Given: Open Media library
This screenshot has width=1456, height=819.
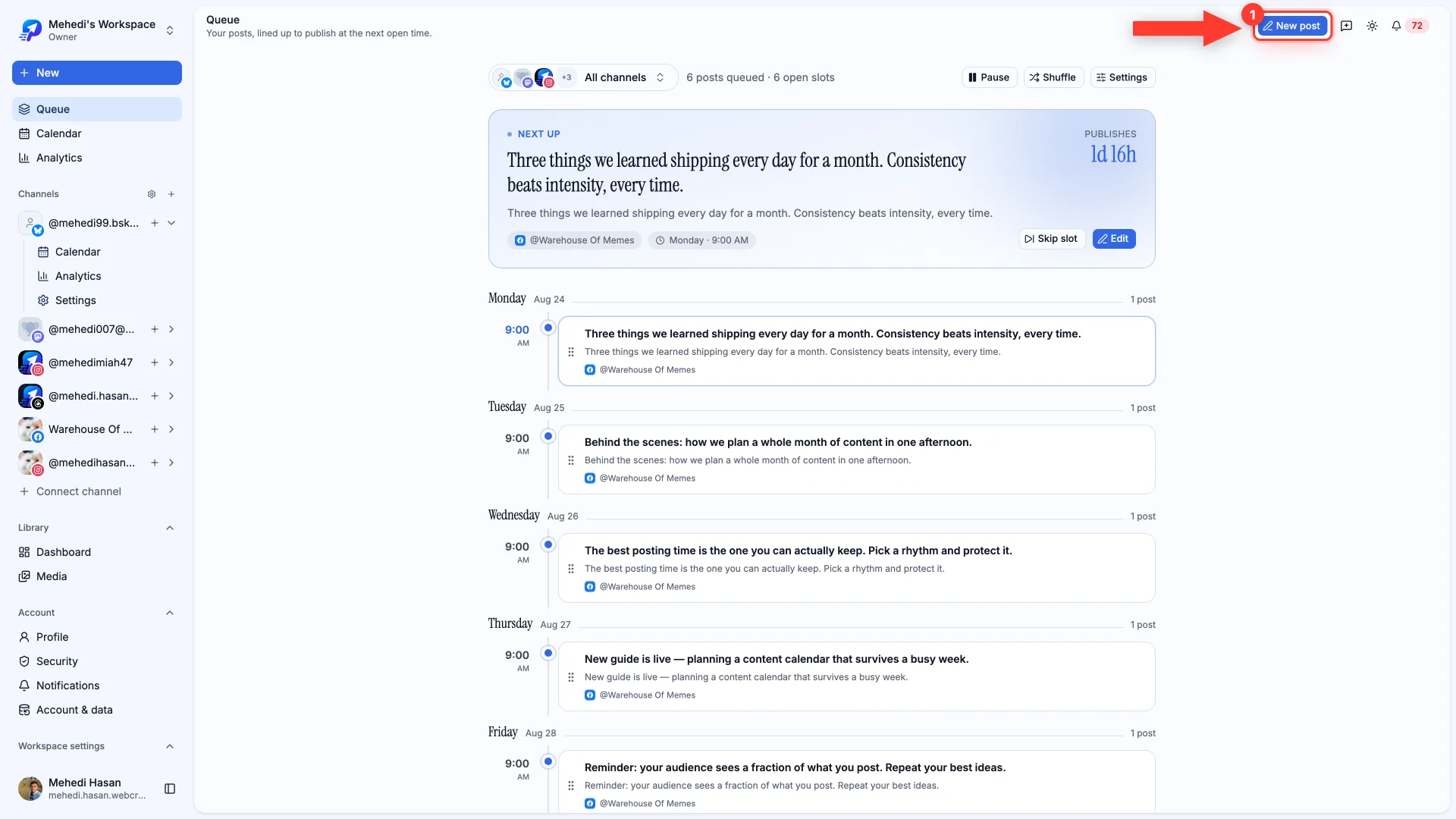Looking at the screenshot, I should pos(97,576).
